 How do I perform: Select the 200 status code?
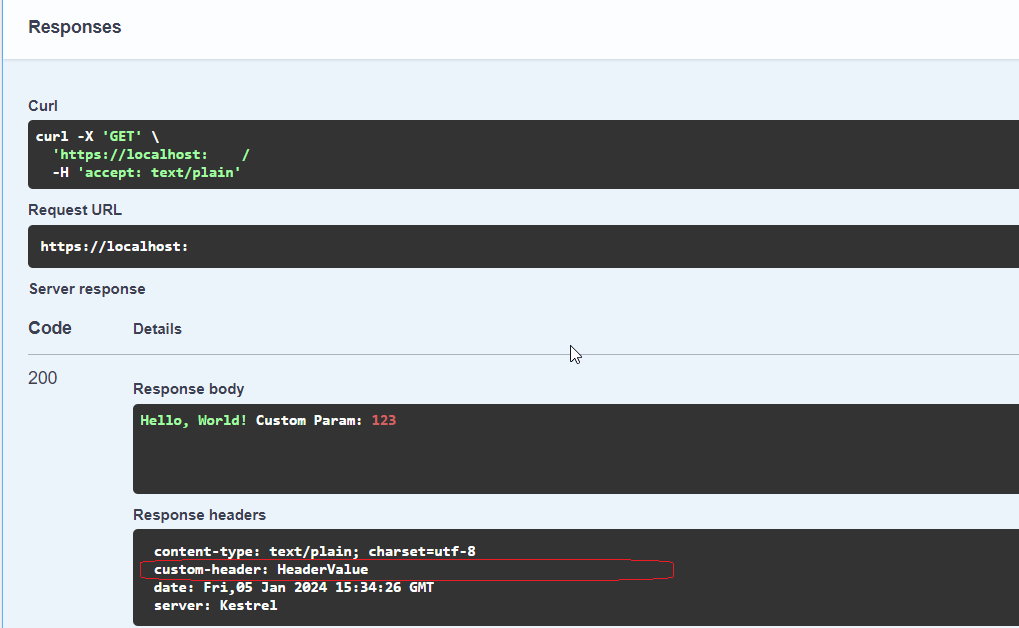pyautogui.click(x=43, y=378)
